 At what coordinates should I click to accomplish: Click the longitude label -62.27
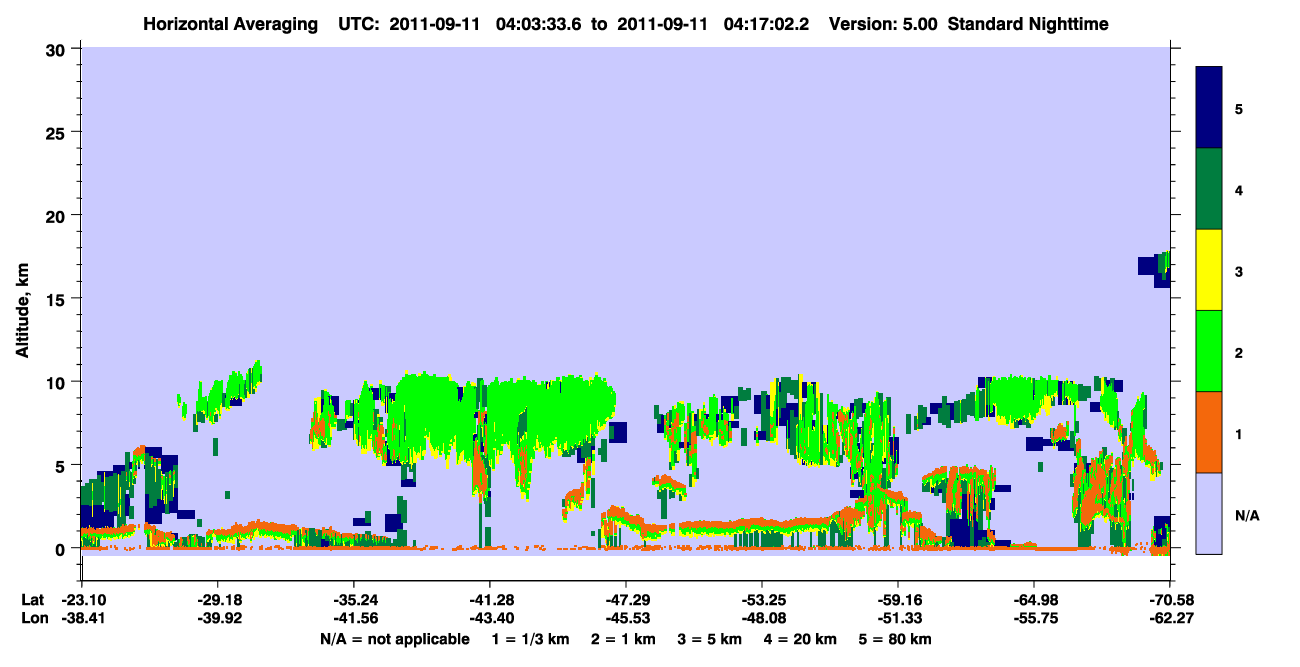[x=1168, y=619]
